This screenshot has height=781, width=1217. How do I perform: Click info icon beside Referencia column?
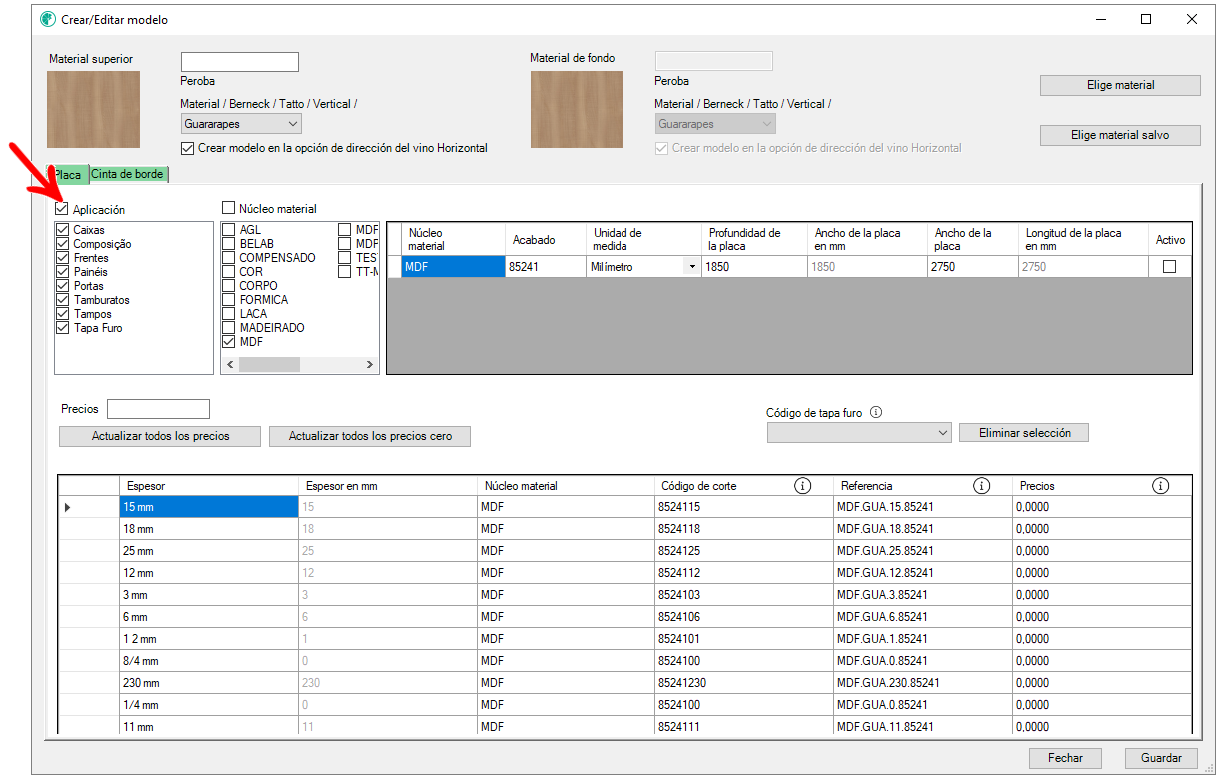coord(981,486)
